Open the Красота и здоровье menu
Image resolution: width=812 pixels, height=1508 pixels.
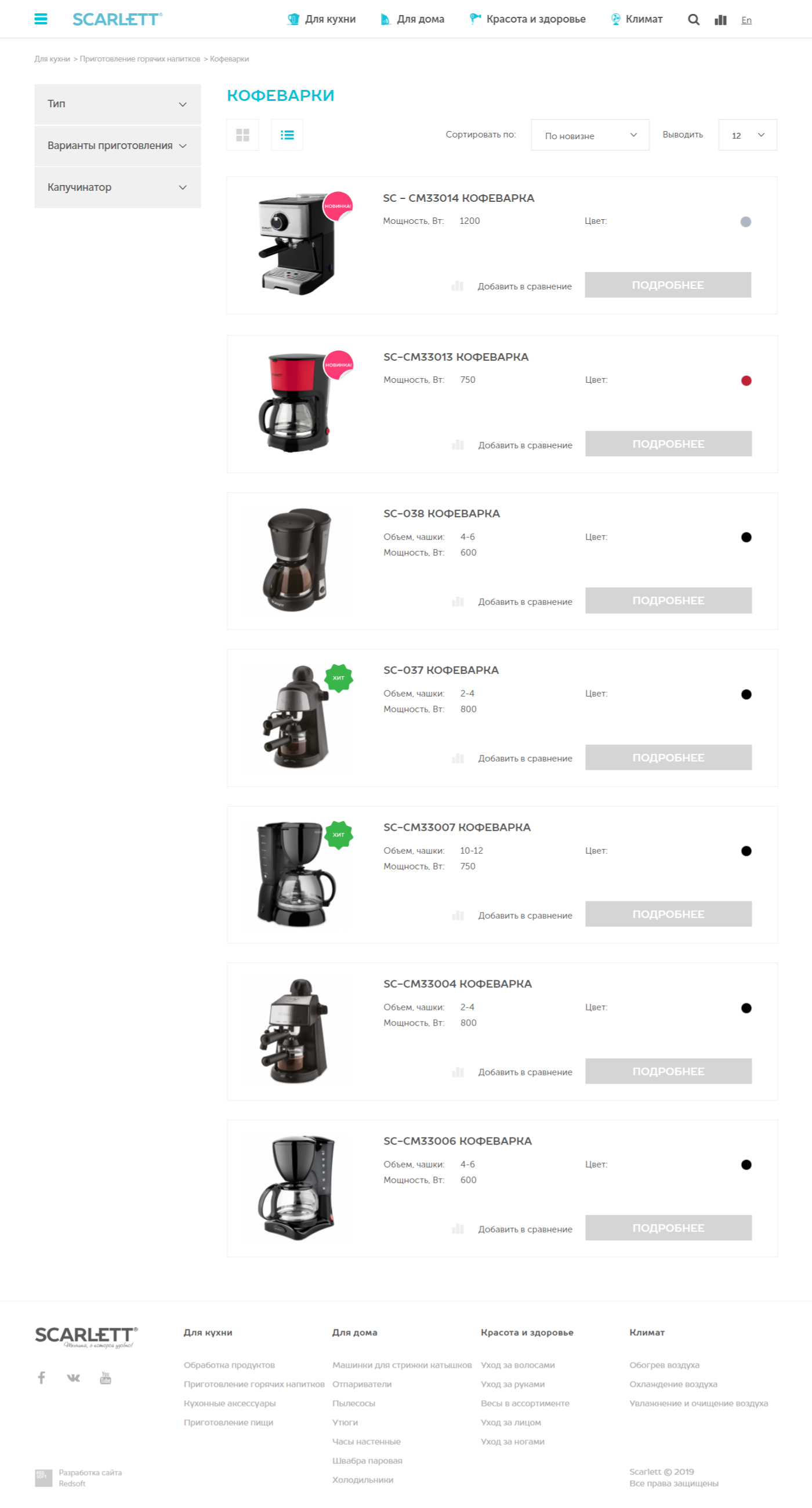click(527, 19)
